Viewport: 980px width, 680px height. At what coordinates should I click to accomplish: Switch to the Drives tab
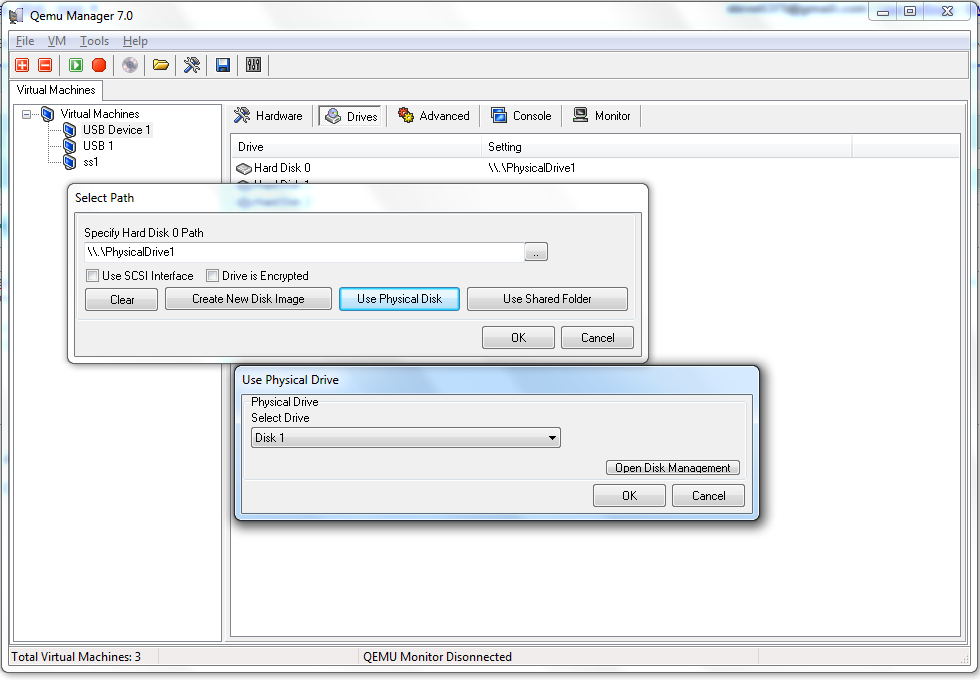point(351,116)
